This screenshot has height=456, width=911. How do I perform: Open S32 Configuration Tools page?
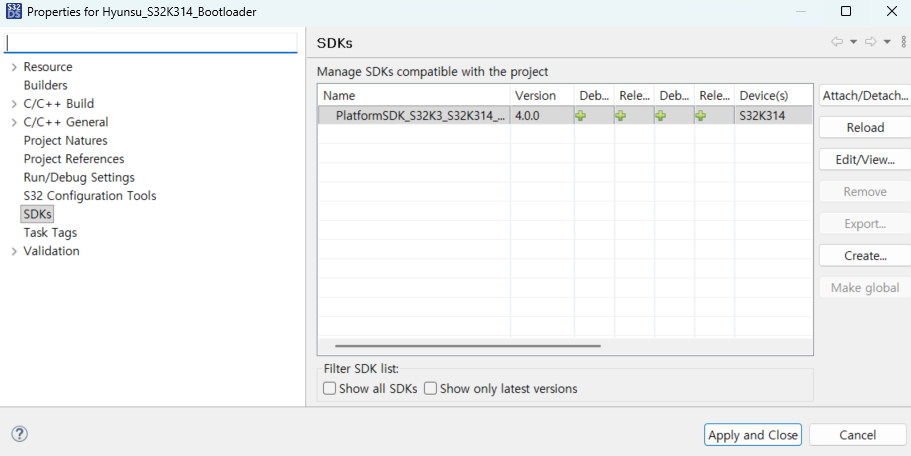(89, 196)
